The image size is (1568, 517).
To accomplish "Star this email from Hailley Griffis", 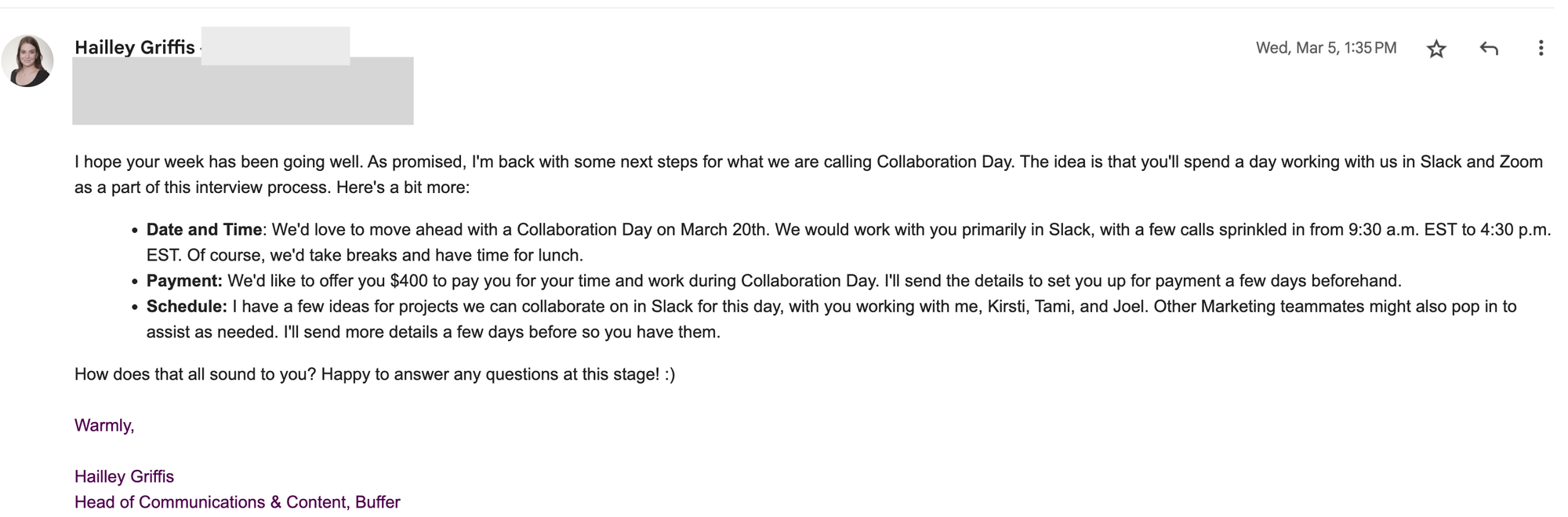I will [1436, 49].
